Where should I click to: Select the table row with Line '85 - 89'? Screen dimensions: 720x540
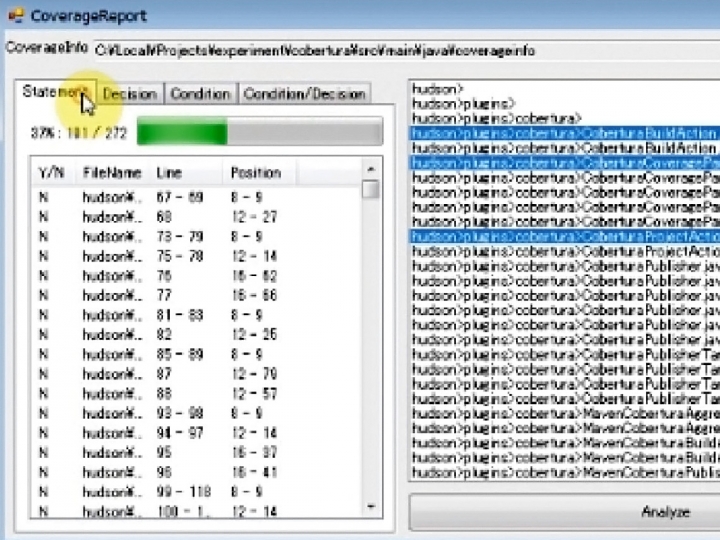pos(197,354)
